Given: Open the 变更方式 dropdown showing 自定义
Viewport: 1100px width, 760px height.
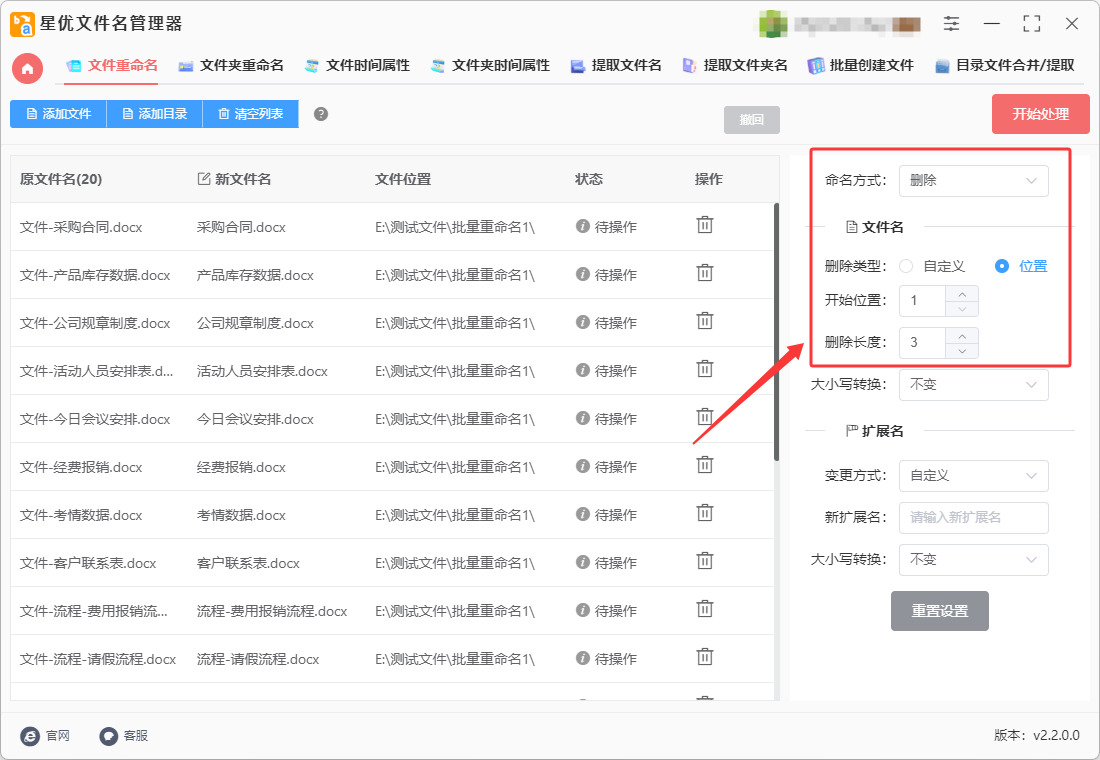Looking at the screenshot, I should (x=974, y=476).
